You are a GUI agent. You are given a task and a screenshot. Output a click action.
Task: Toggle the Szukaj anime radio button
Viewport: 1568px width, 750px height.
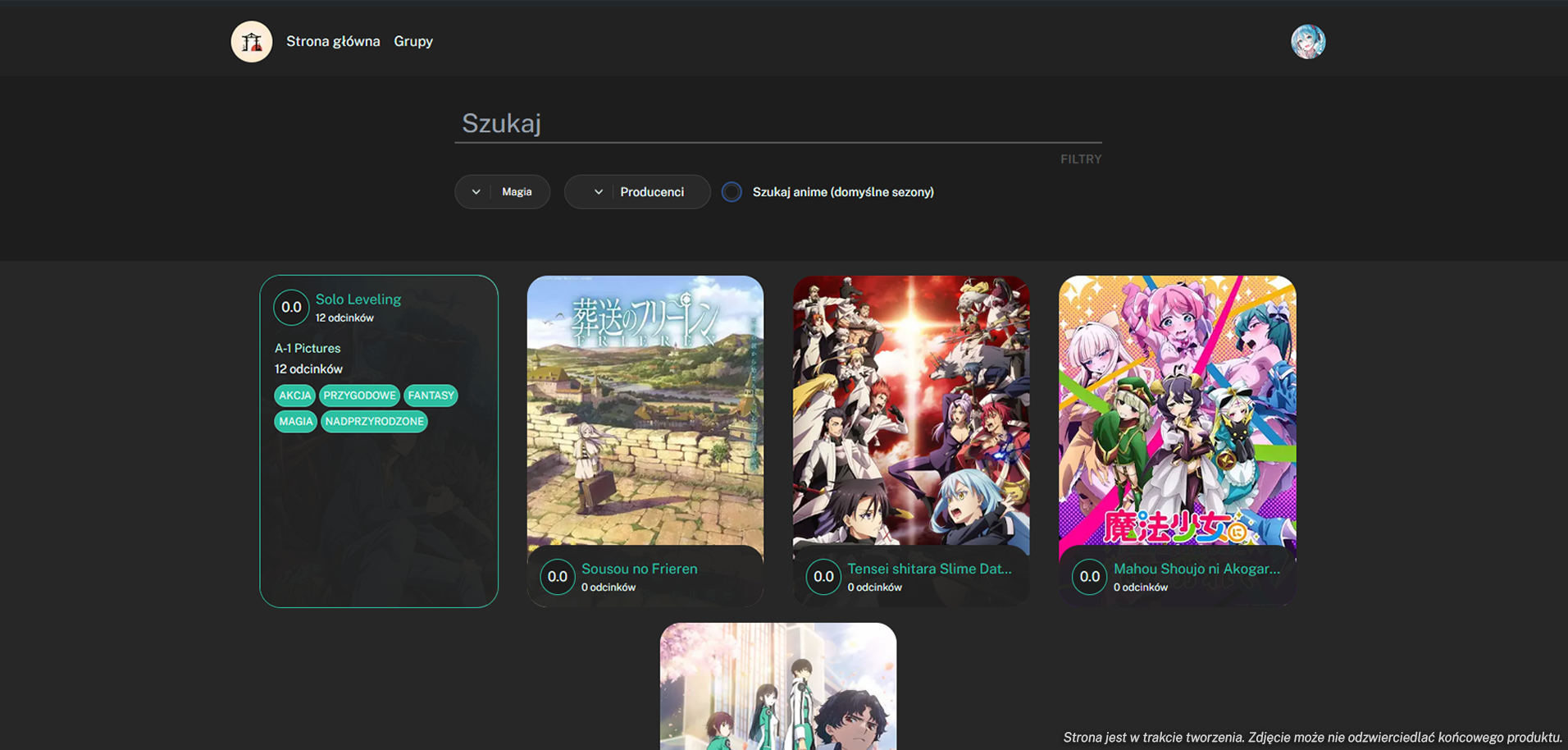(x=732, y=192)
